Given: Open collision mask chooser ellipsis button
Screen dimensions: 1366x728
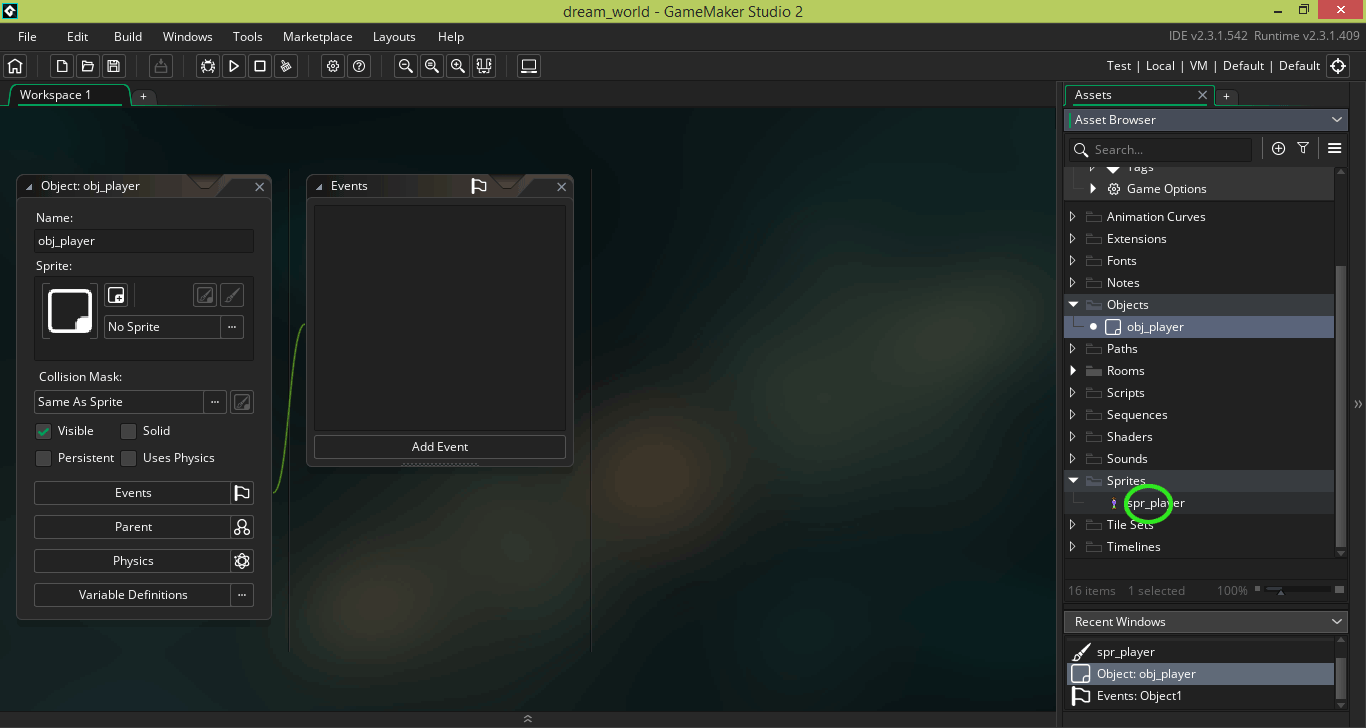Looking at the screenshot, I should tap(215, 402).
